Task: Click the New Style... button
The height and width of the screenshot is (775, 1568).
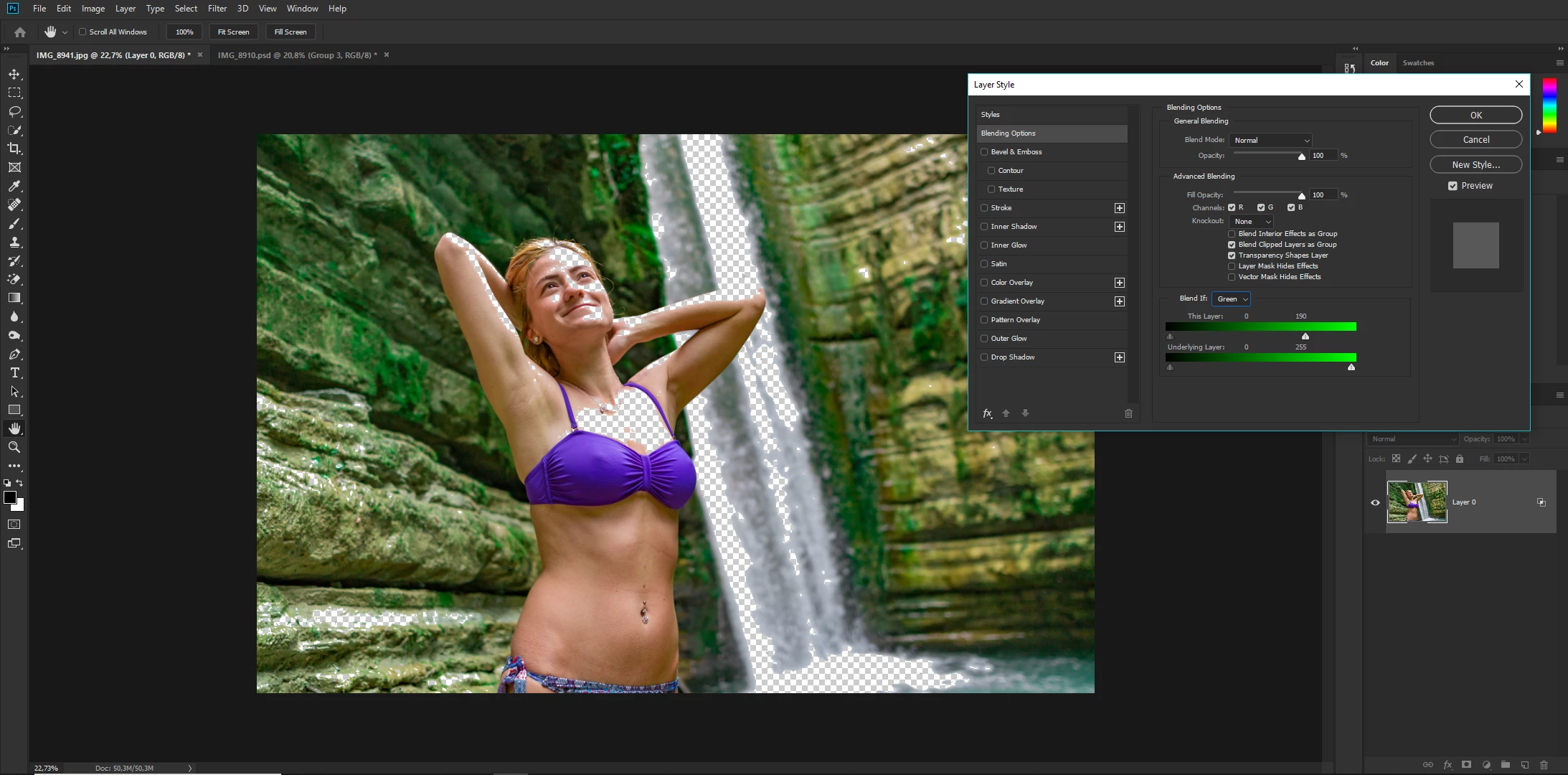Action: coord(1475,165)
